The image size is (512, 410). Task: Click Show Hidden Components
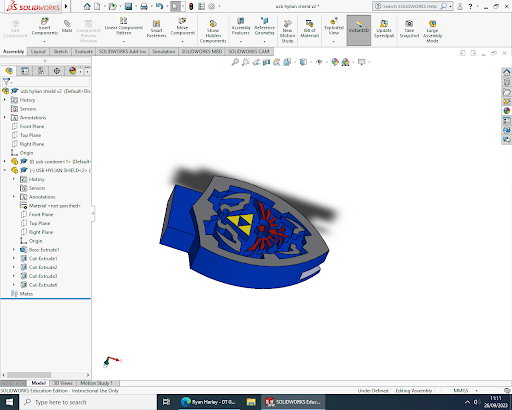[213, 31]
